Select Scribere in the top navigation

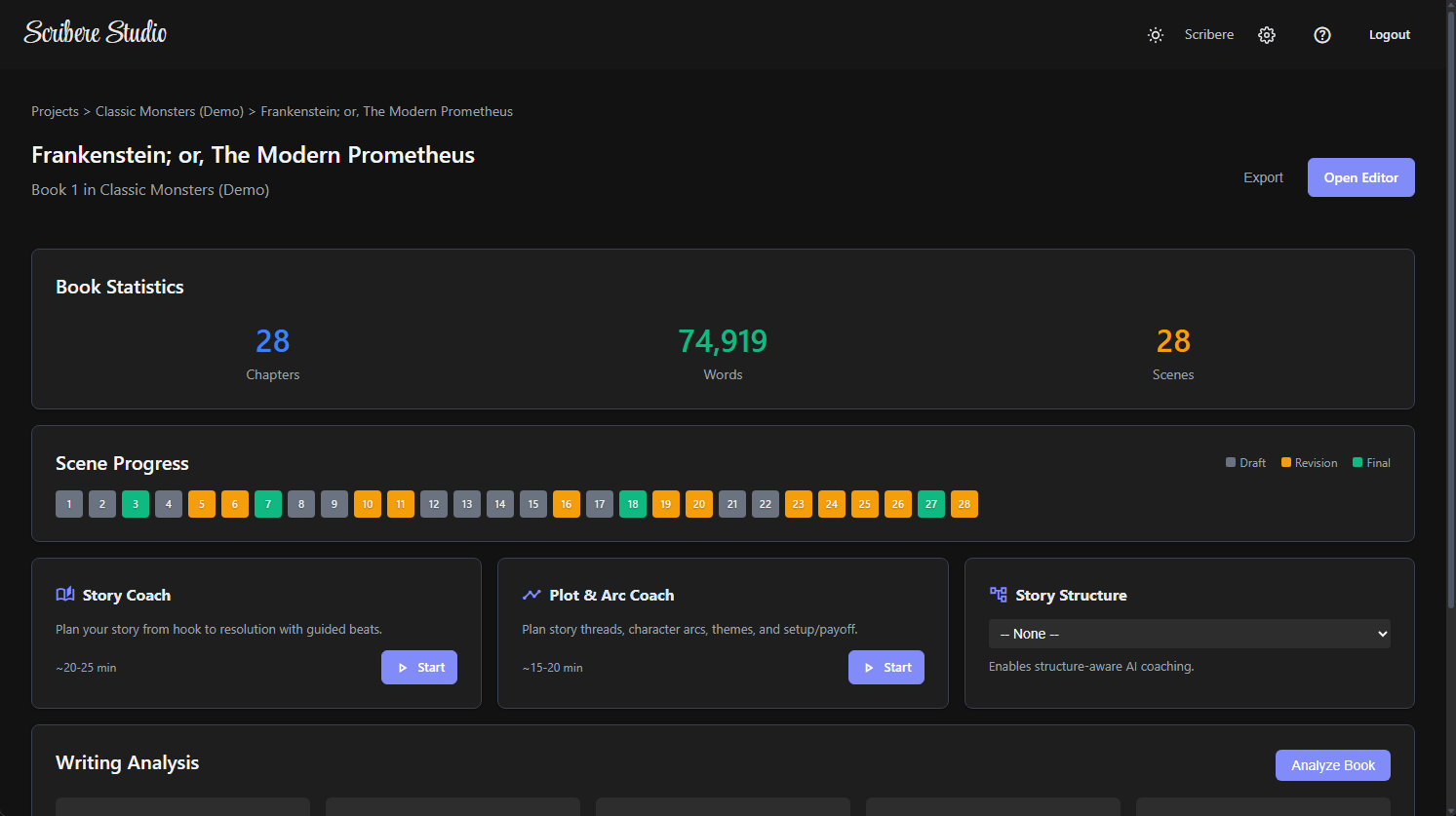click(x=1209, y=34)
